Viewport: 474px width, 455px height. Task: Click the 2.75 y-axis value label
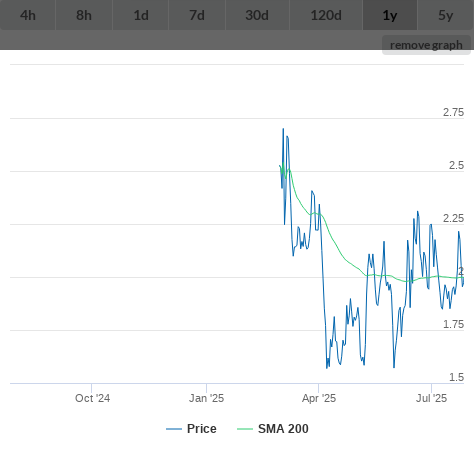(453, 112)
